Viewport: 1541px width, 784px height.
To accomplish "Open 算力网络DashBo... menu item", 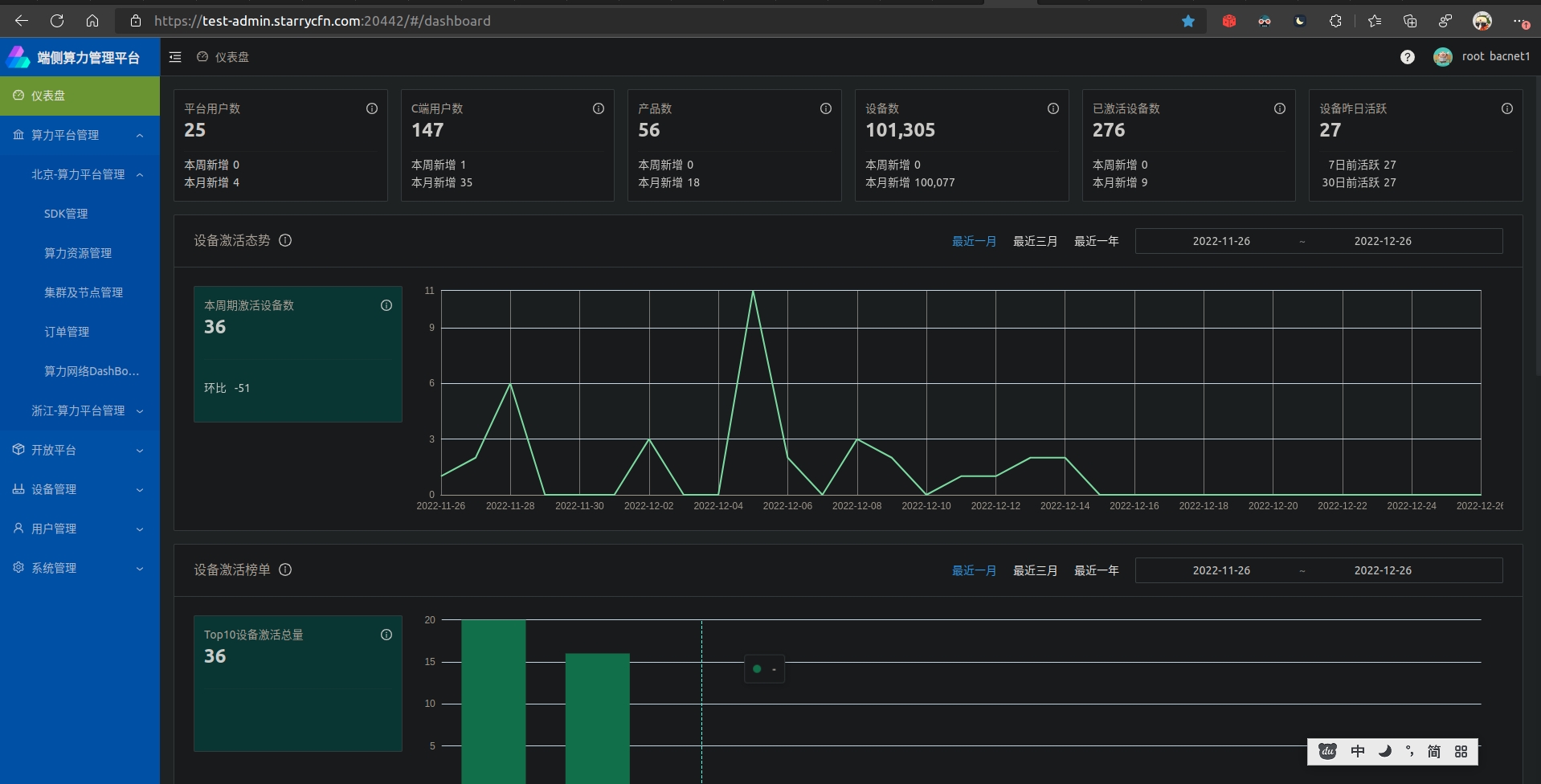I will 80,371.
